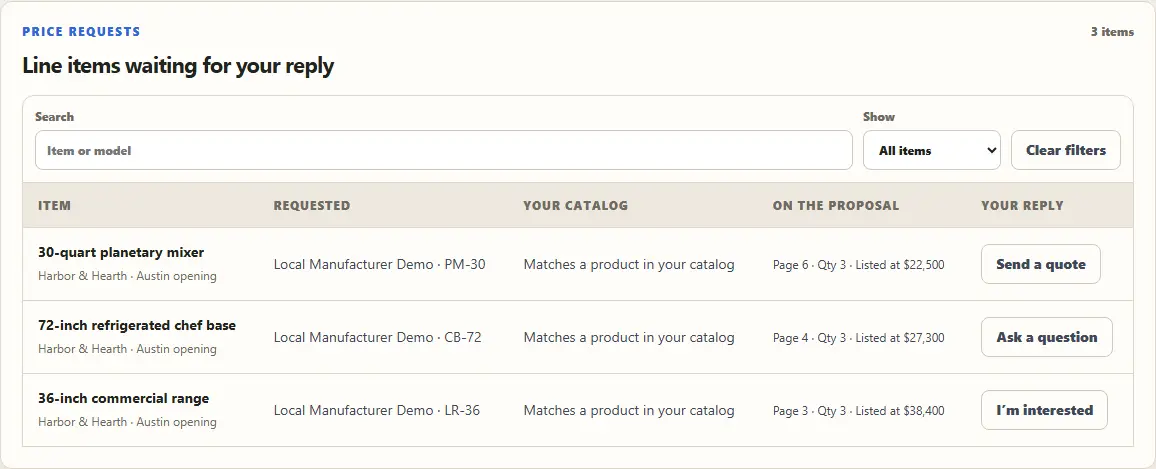Image resolution: width=1156 pixels, height=469 pixels.
Task: Click catalog match text in planetary mixer row
Action: tap(629, 264)
